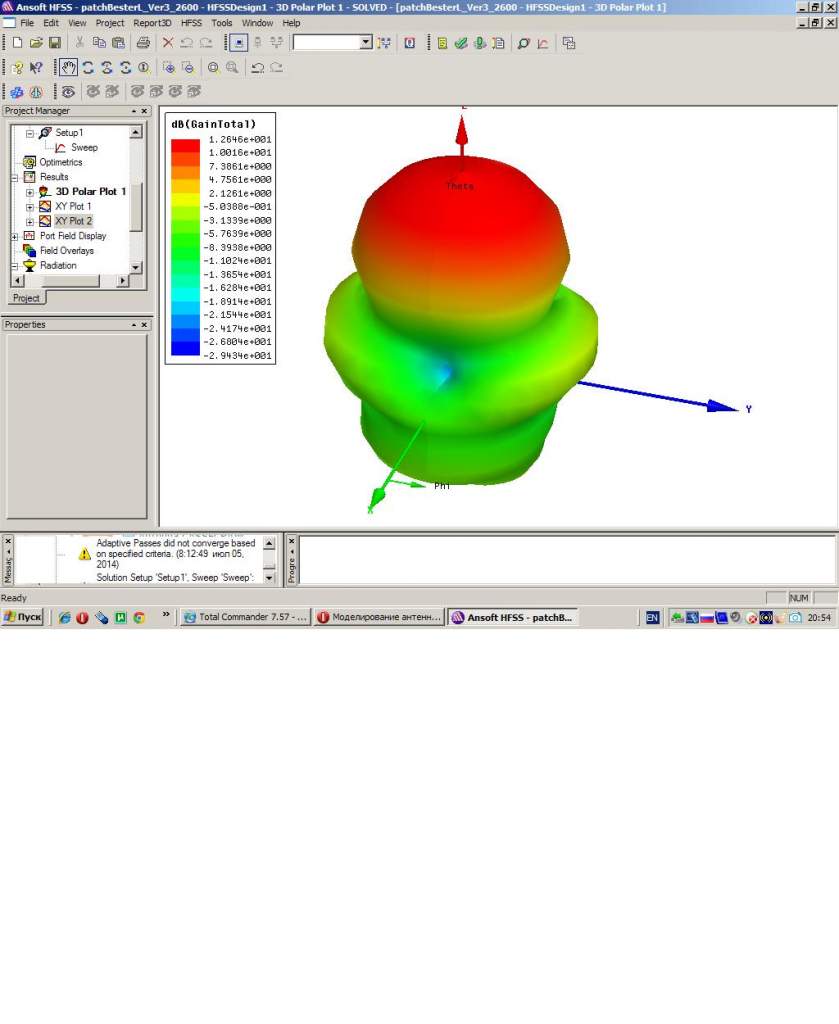Select Field Overlays tree item
Screen dimensions: 839x1024
pos(67,251)
